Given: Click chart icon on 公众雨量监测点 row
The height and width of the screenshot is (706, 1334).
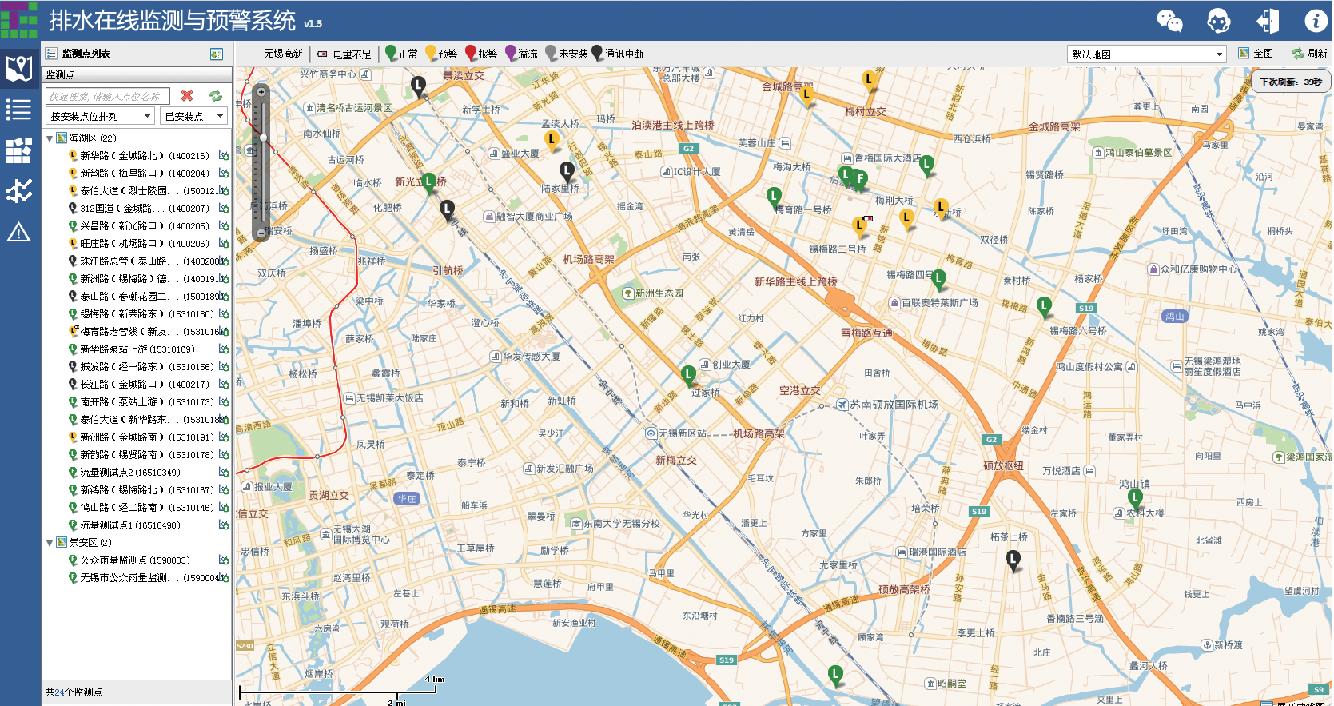Looking at the screenshot, I should (x=224, y=560).
